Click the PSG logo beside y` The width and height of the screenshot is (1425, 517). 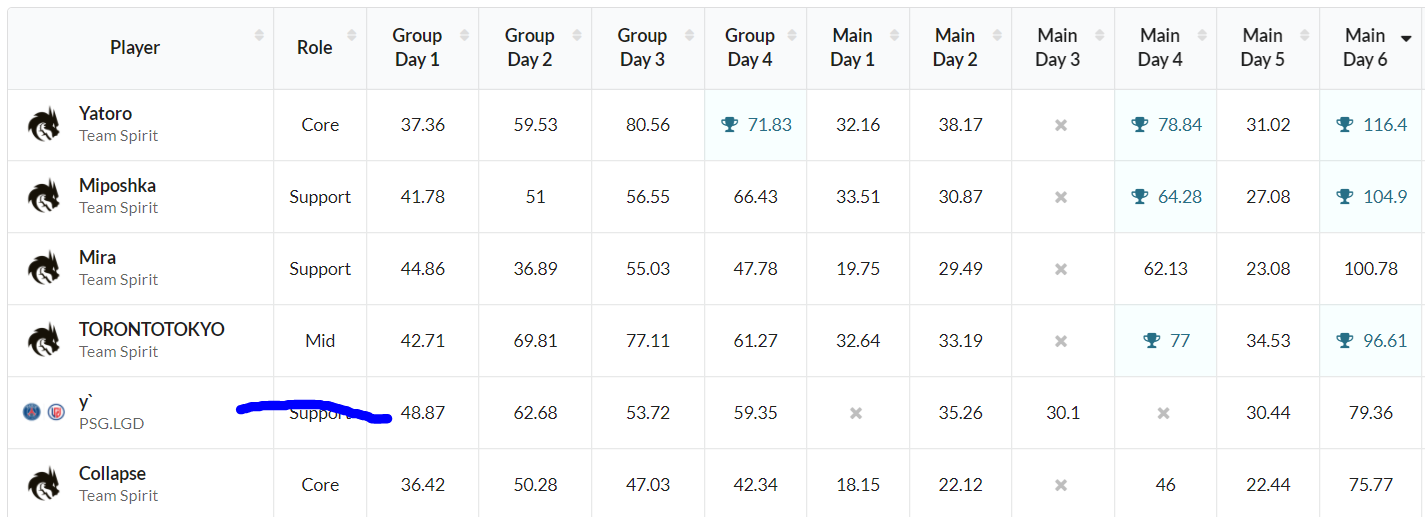click(32, 412)
